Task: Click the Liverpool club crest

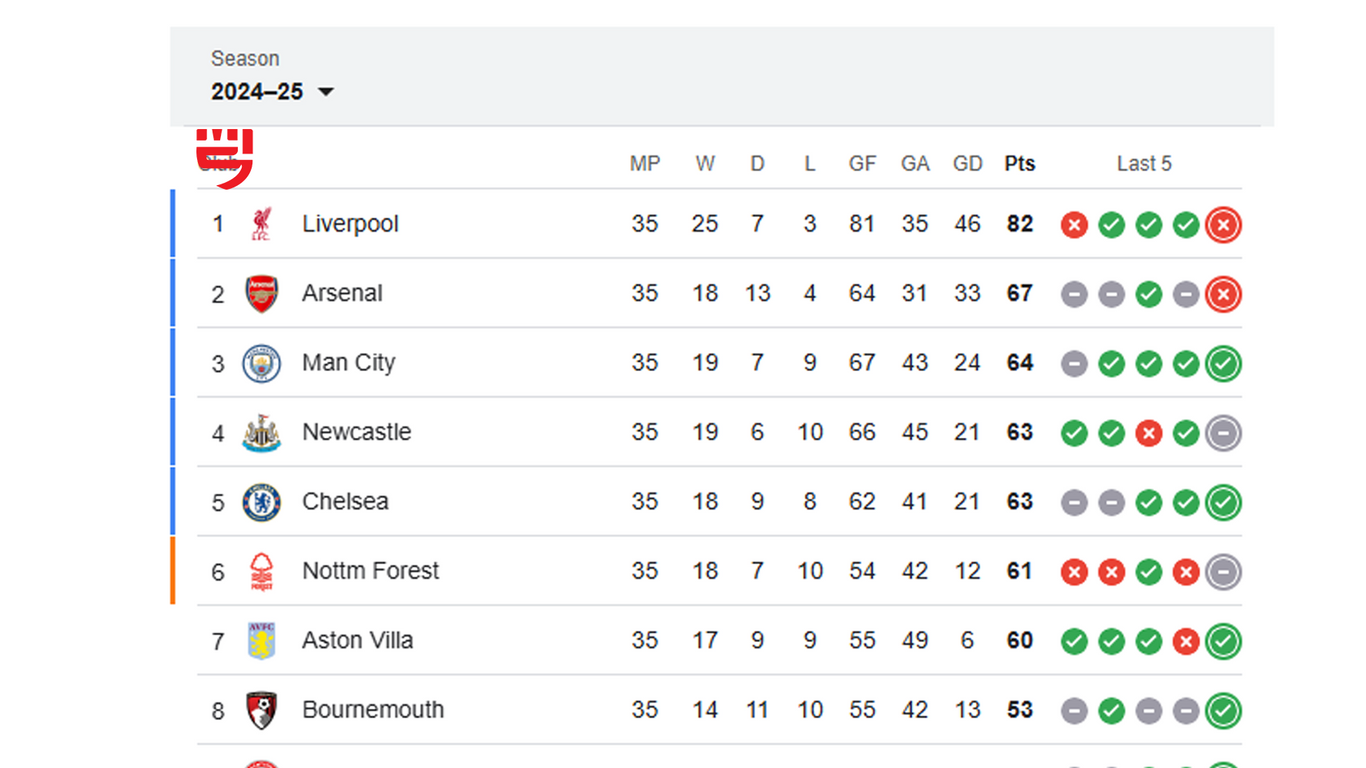Action: [x=262, y=224]
